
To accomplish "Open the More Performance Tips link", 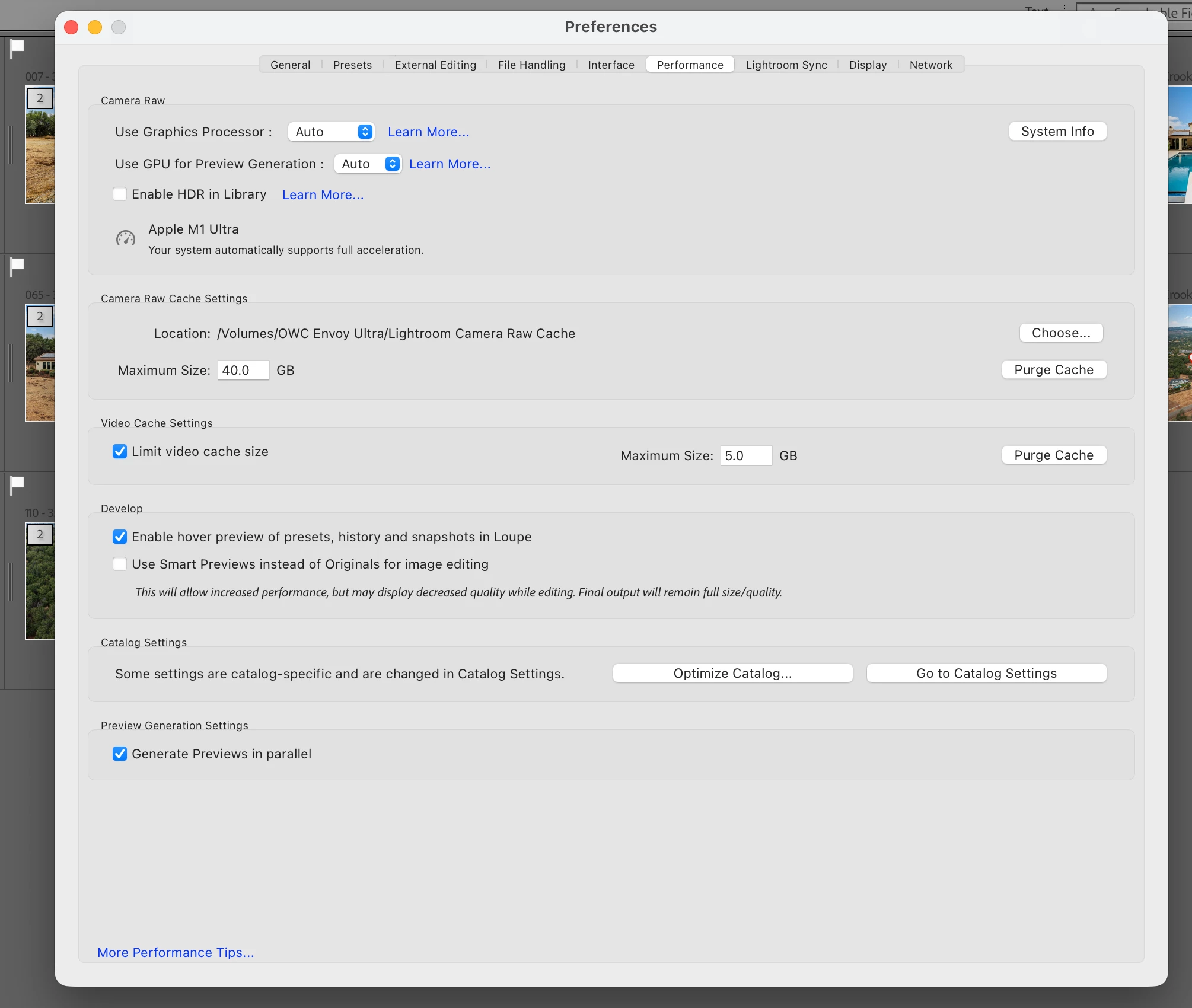I will click(176, 953).
